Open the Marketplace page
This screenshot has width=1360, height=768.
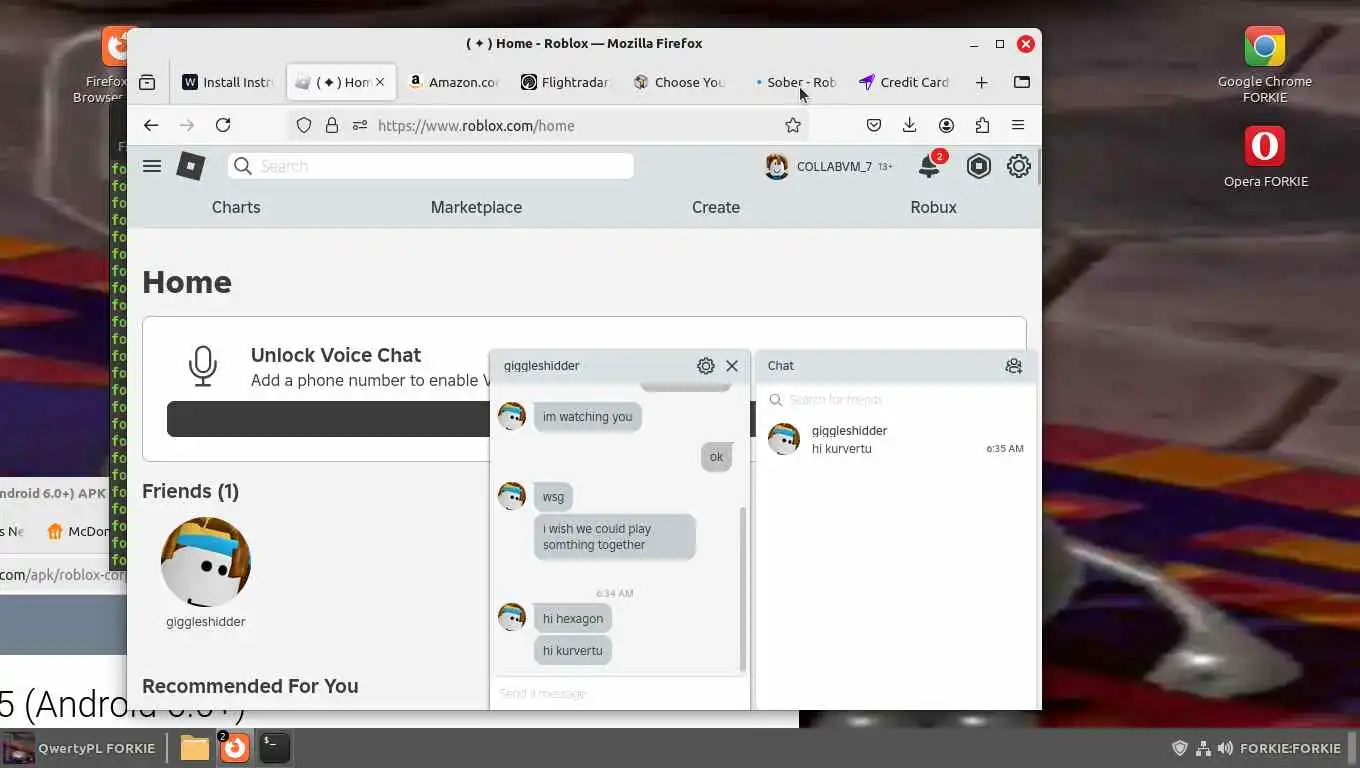click(476, 207)
